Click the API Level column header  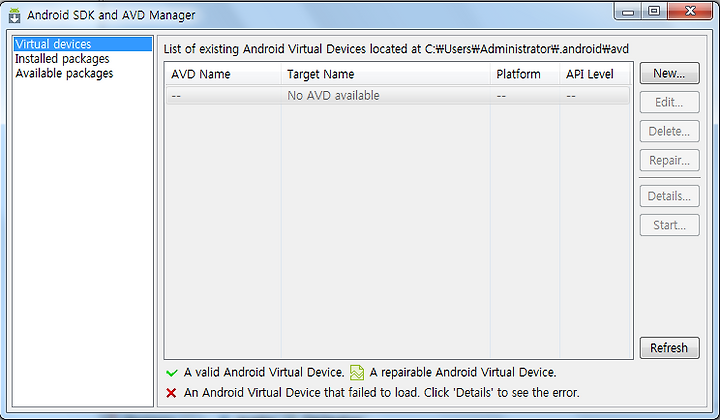595,74
